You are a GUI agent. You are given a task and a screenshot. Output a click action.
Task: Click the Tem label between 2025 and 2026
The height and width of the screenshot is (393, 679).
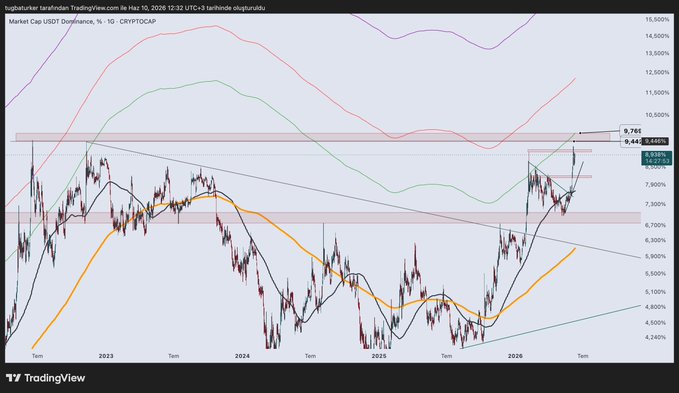click(446, 356)
